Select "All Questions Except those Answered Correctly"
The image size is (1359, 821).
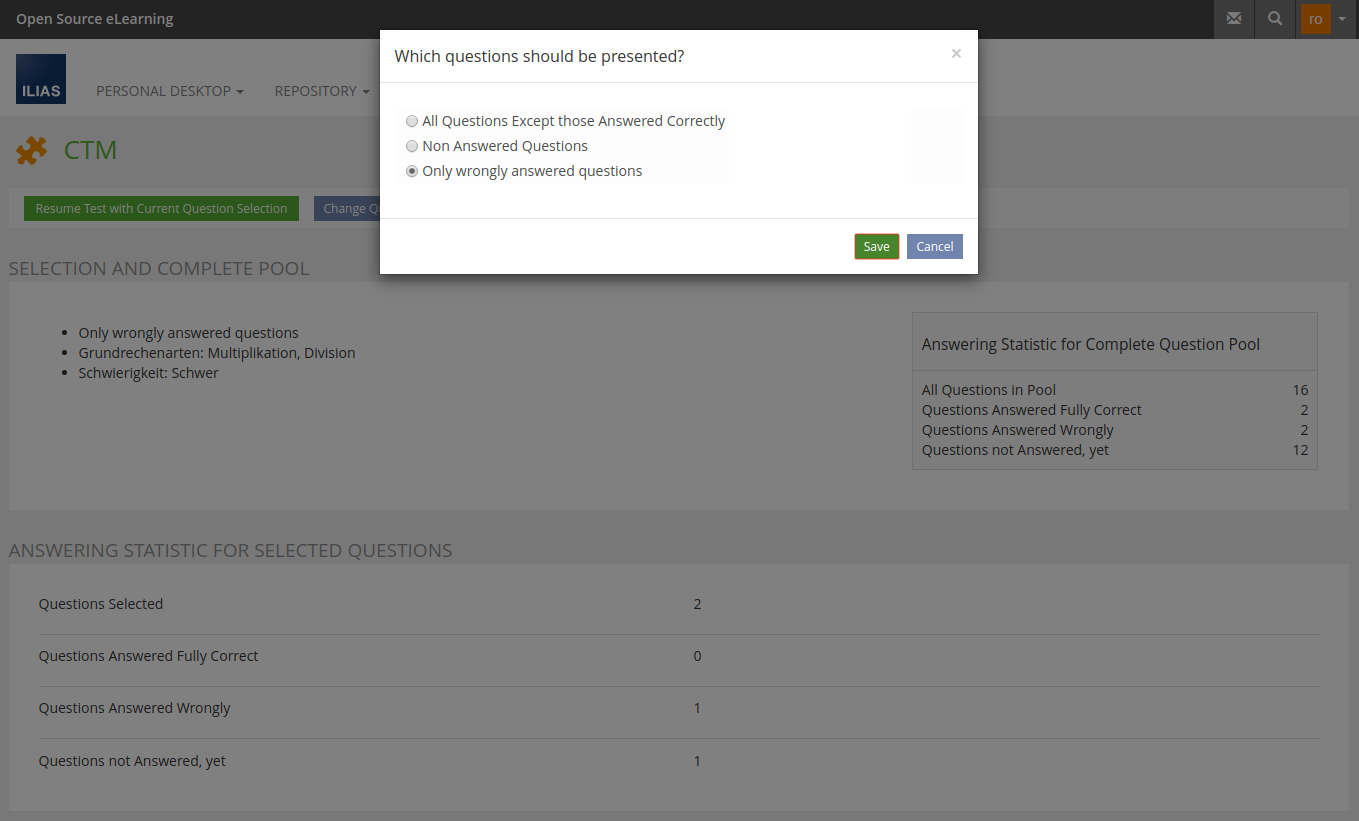coord(412,121)
